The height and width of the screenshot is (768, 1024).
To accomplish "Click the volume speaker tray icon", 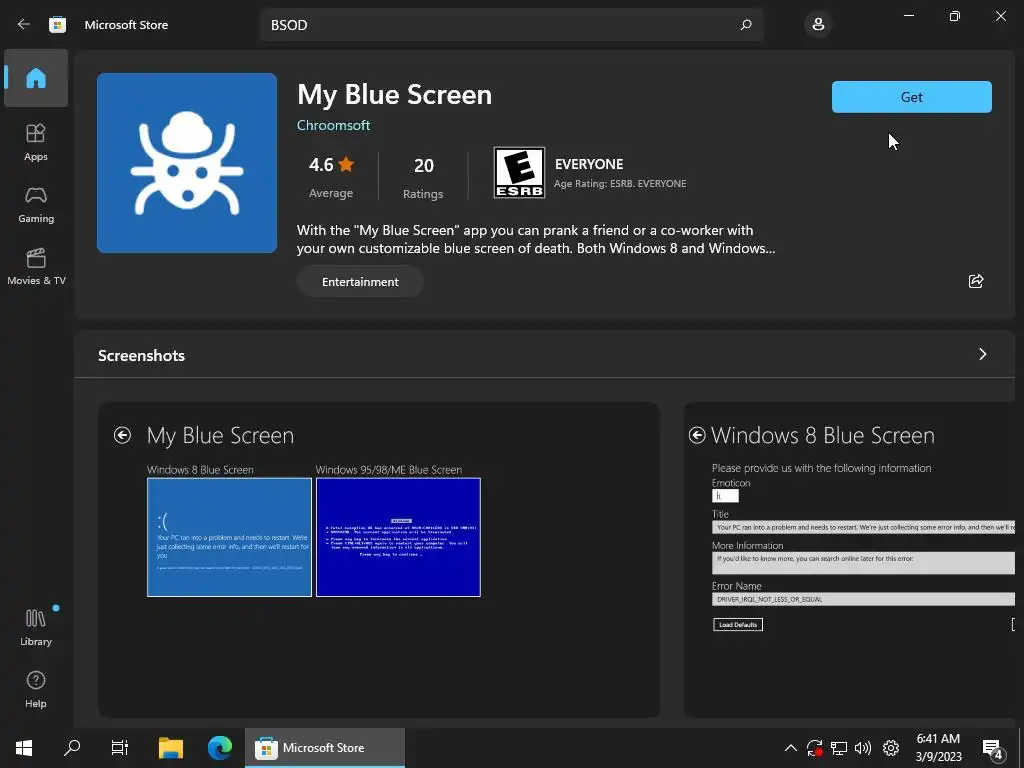I will [x=863, y=748].
